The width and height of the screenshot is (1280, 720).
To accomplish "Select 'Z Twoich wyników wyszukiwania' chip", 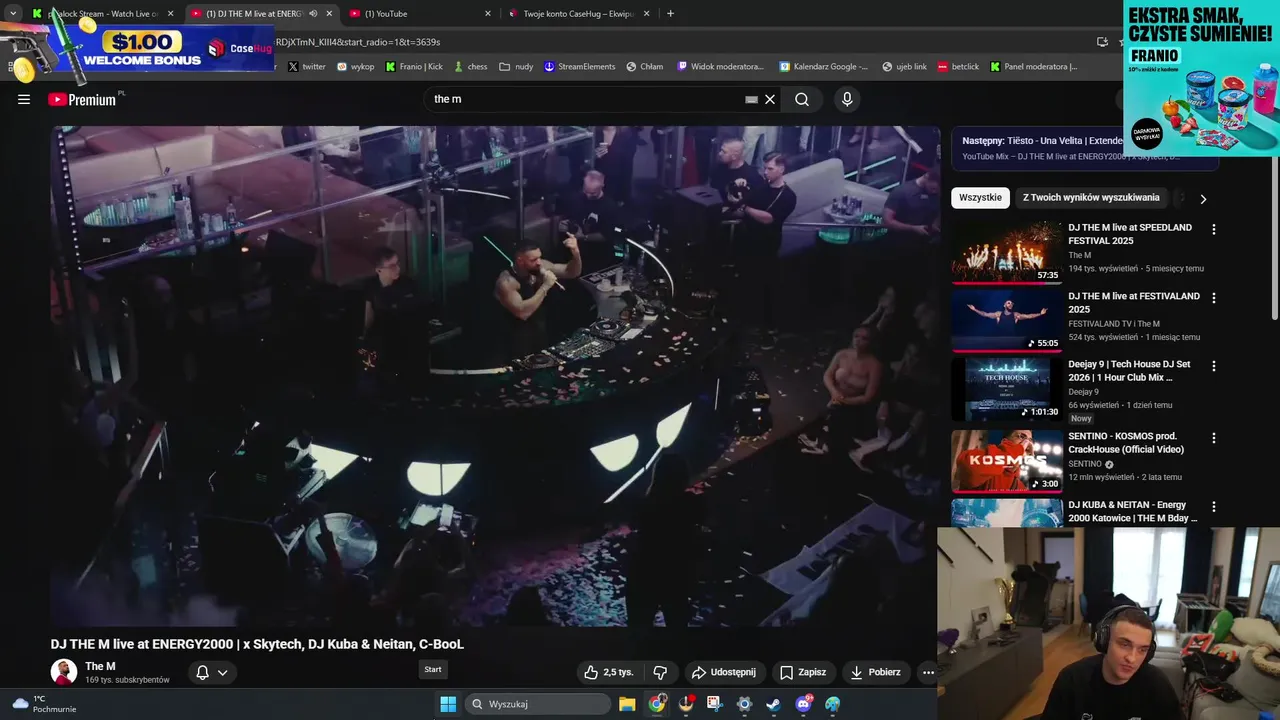I will pos(1091,198).
